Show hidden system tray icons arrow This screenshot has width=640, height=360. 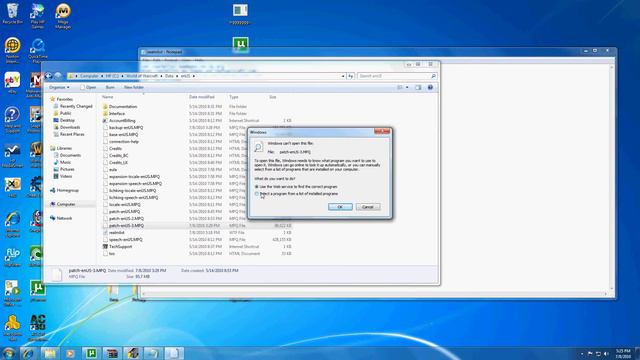coord(582,353)
